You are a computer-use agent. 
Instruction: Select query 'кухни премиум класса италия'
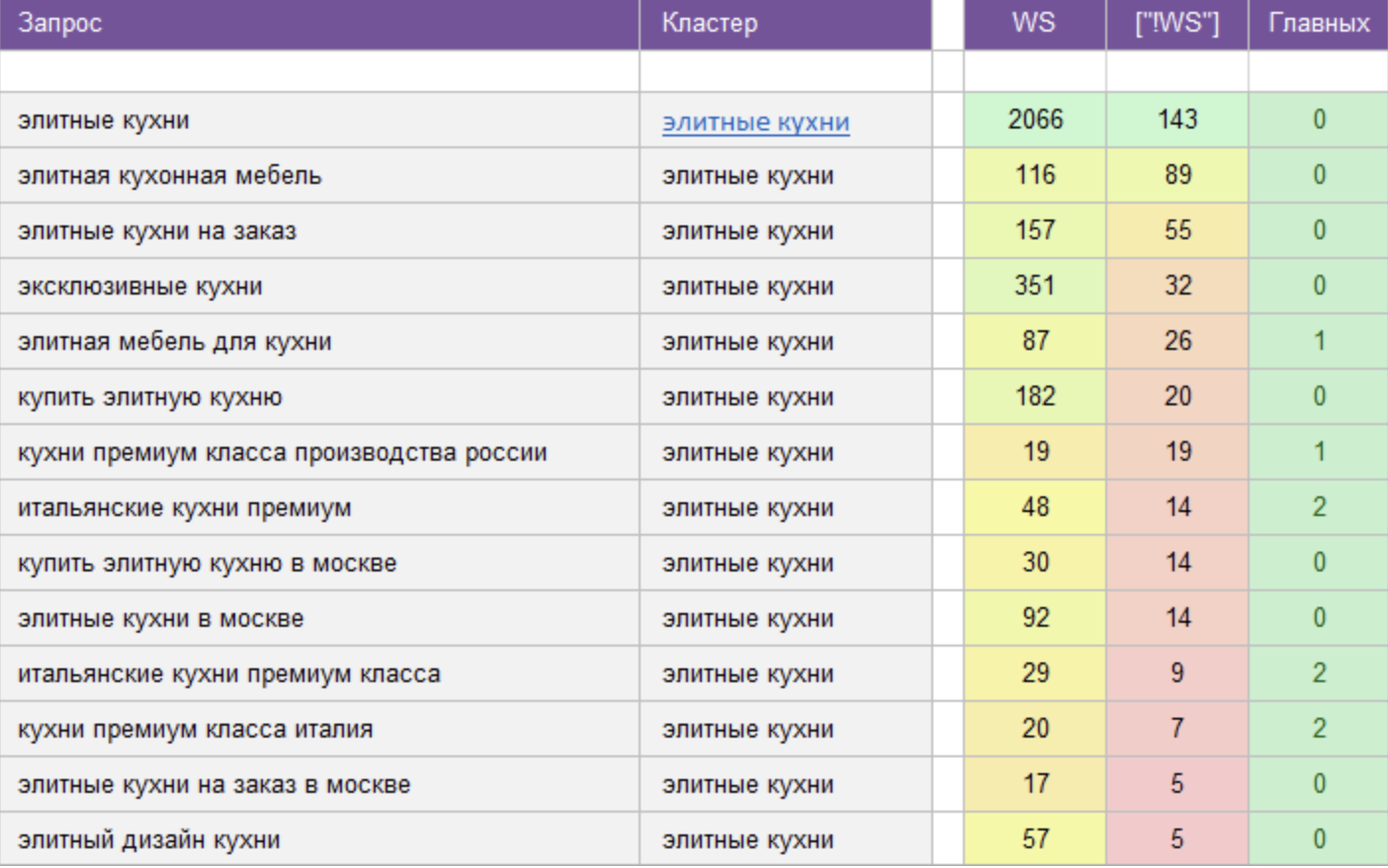pos(319,730)
